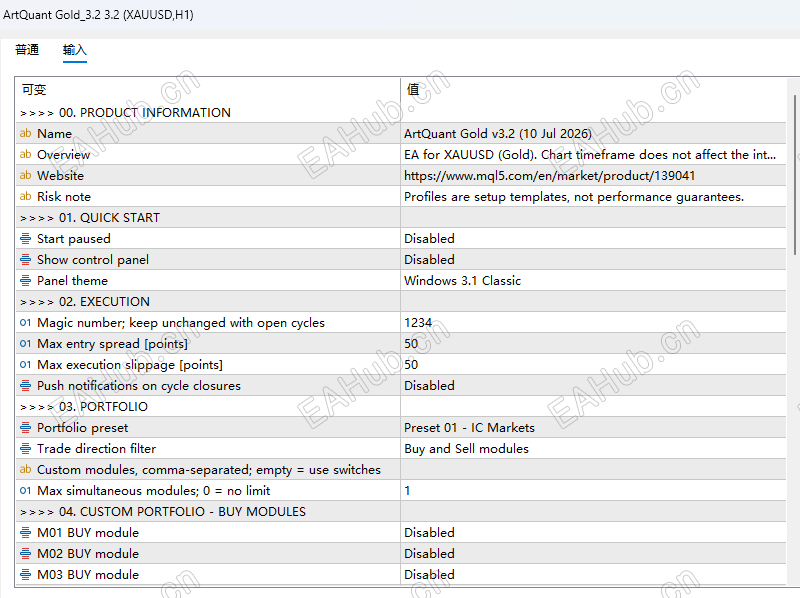Screen dimensions: 800x598
Task: Click the integer icon beside Magic number
Action: [x=26, y=322]
